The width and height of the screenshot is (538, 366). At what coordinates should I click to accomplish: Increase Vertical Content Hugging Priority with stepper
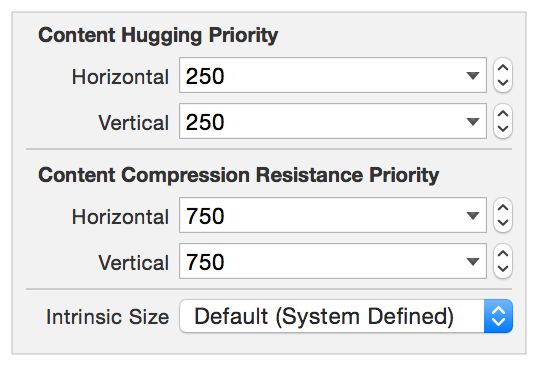coord(503,114)
